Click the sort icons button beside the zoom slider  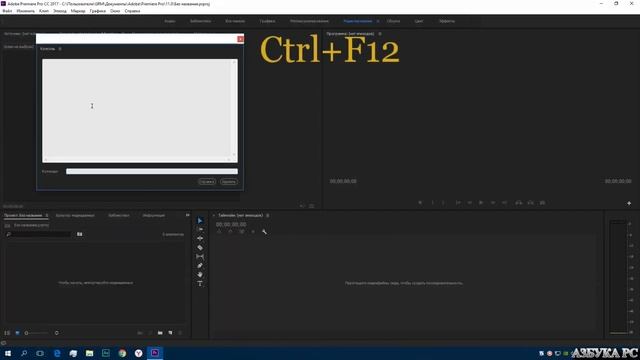pos(56,333)
